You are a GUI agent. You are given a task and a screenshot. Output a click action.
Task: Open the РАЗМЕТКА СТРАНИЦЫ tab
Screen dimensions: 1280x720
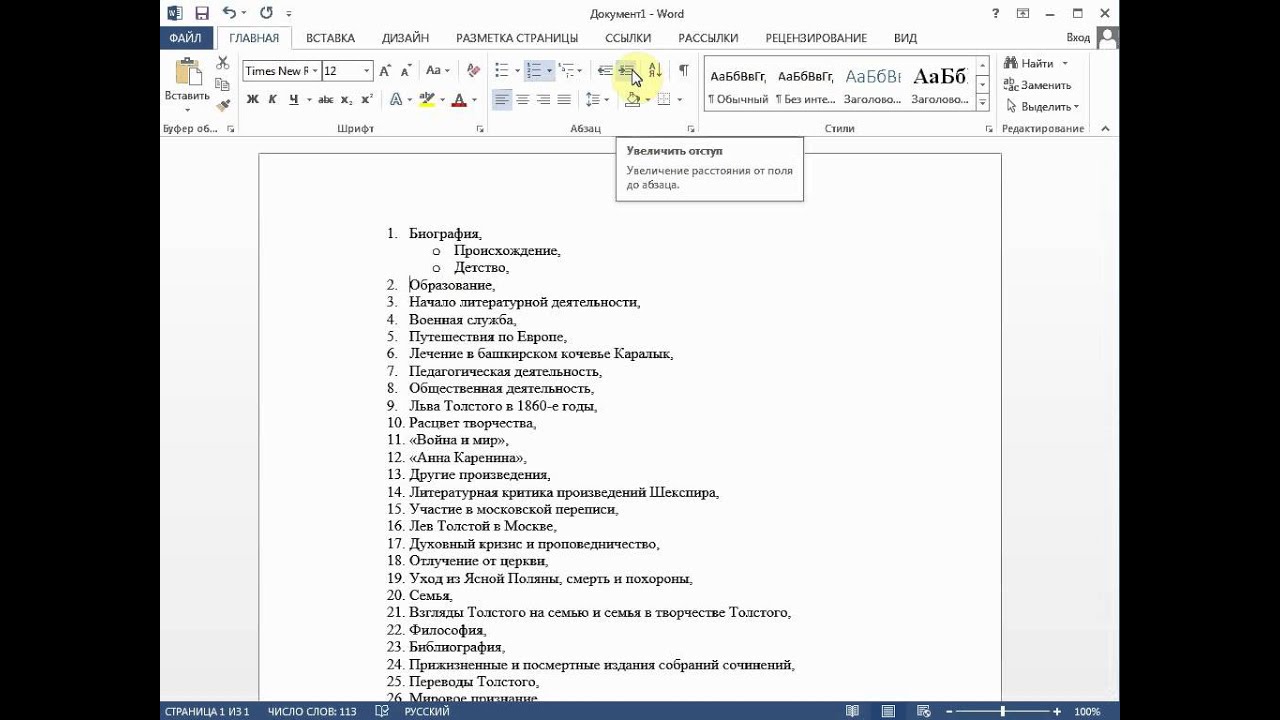(x=516, y=38)
